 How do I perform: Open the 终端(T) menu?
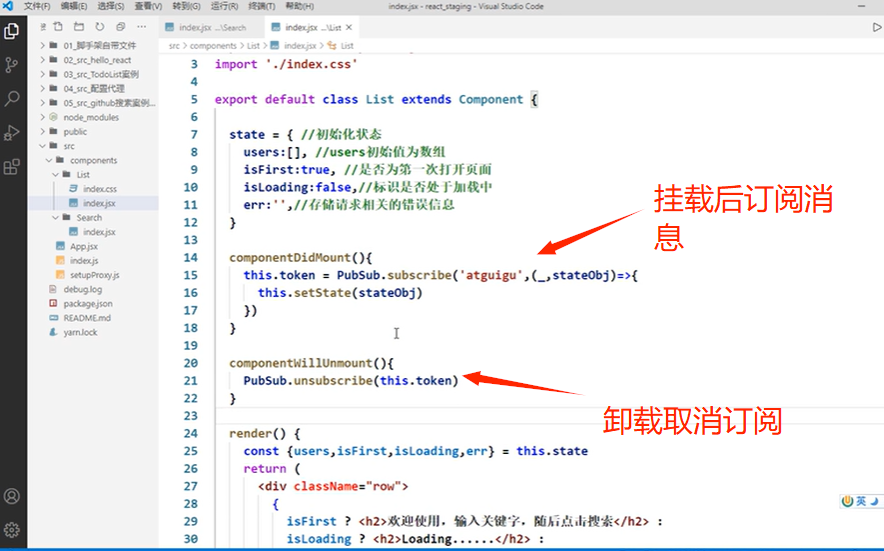click(x=262, y=6)
